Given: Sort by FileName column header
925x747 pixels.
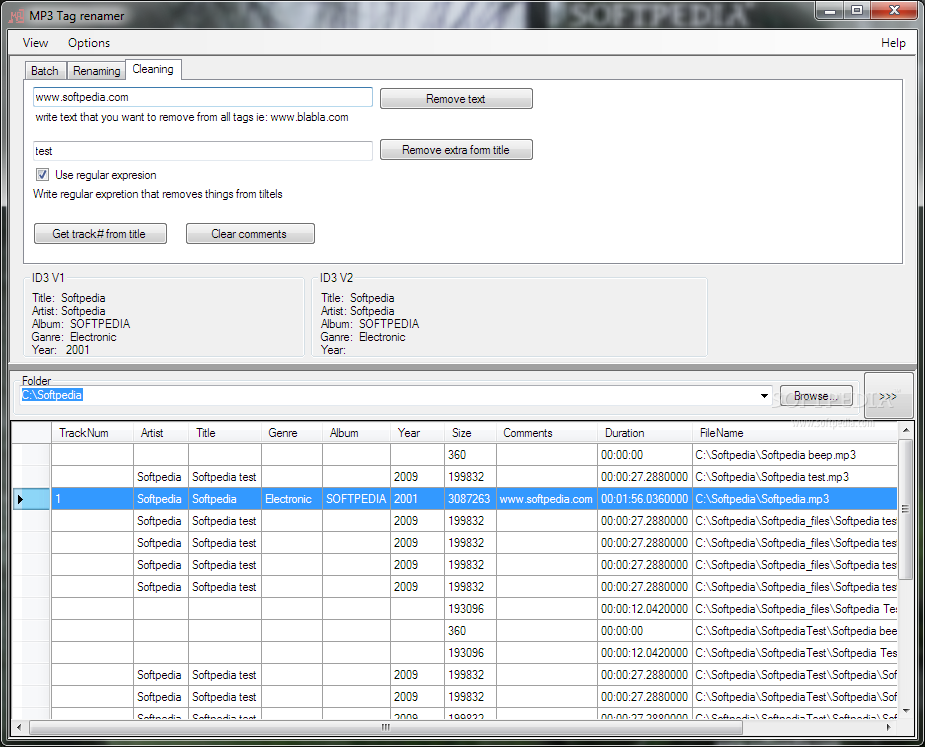Looking at the screenshot, I should click(795, 433).
